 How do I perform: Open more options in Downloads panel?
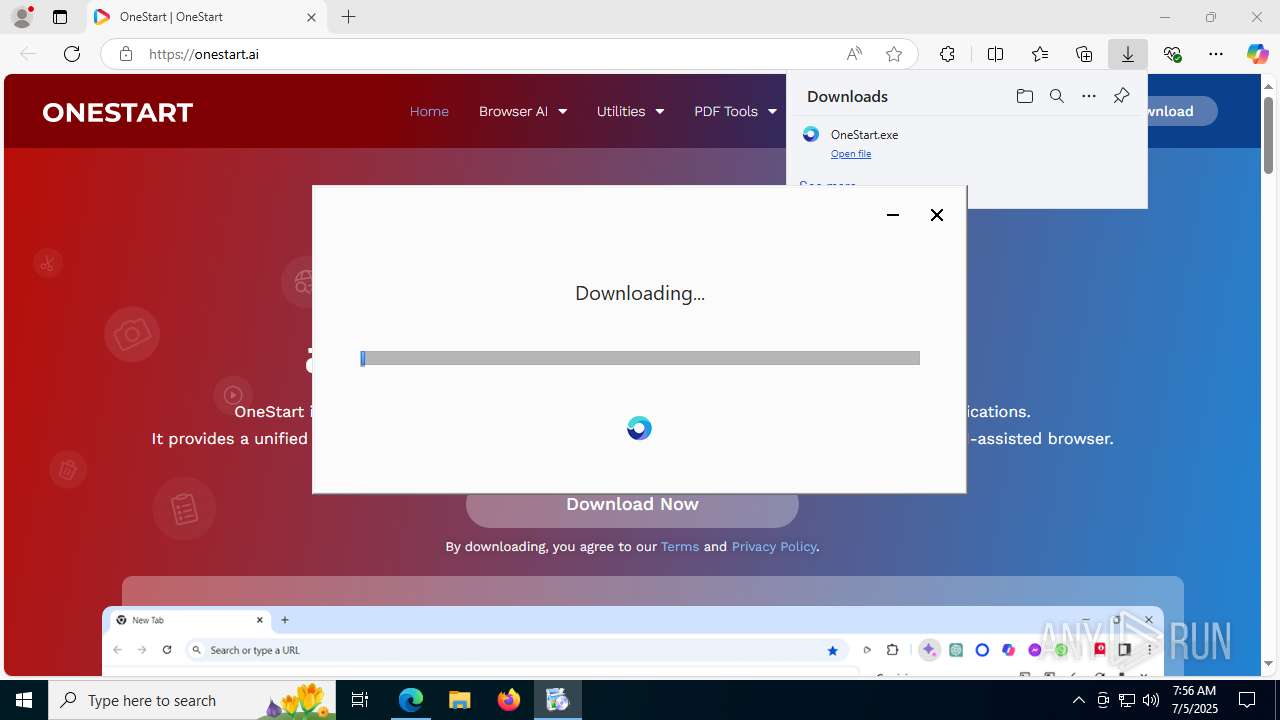pos(1089,96)
